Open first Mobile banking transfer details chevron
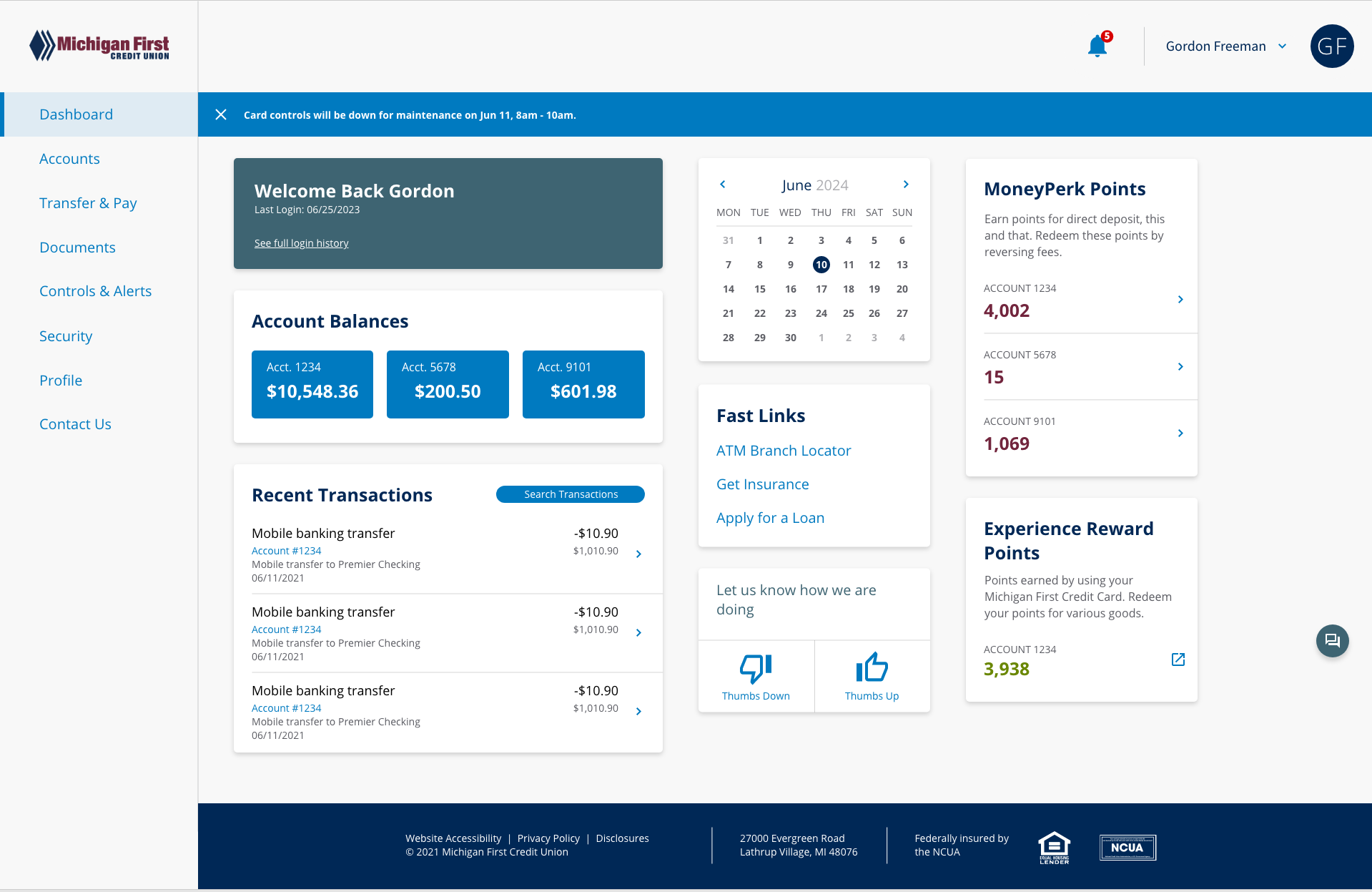 (638, 554)
